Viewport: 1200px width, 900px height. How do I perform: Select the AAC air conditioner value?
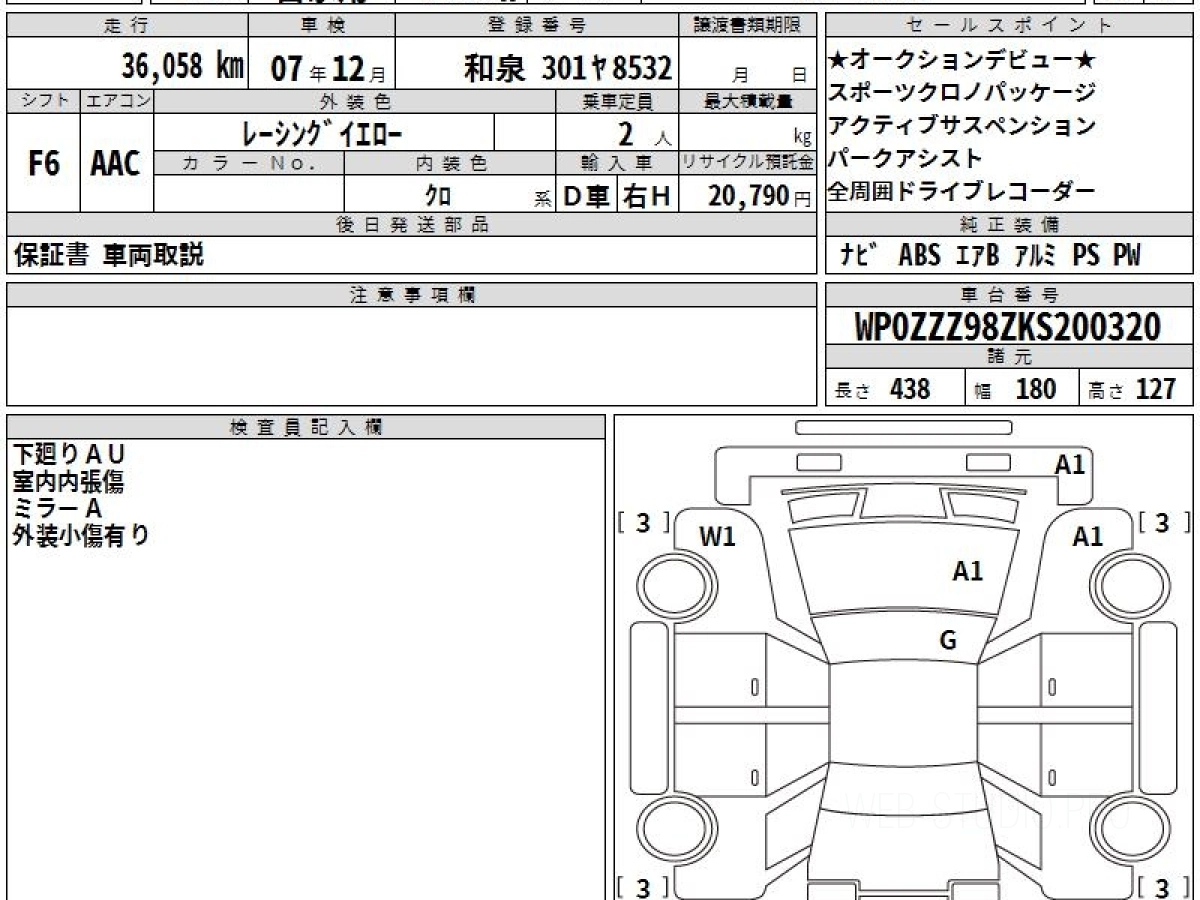tap(116, 164)
